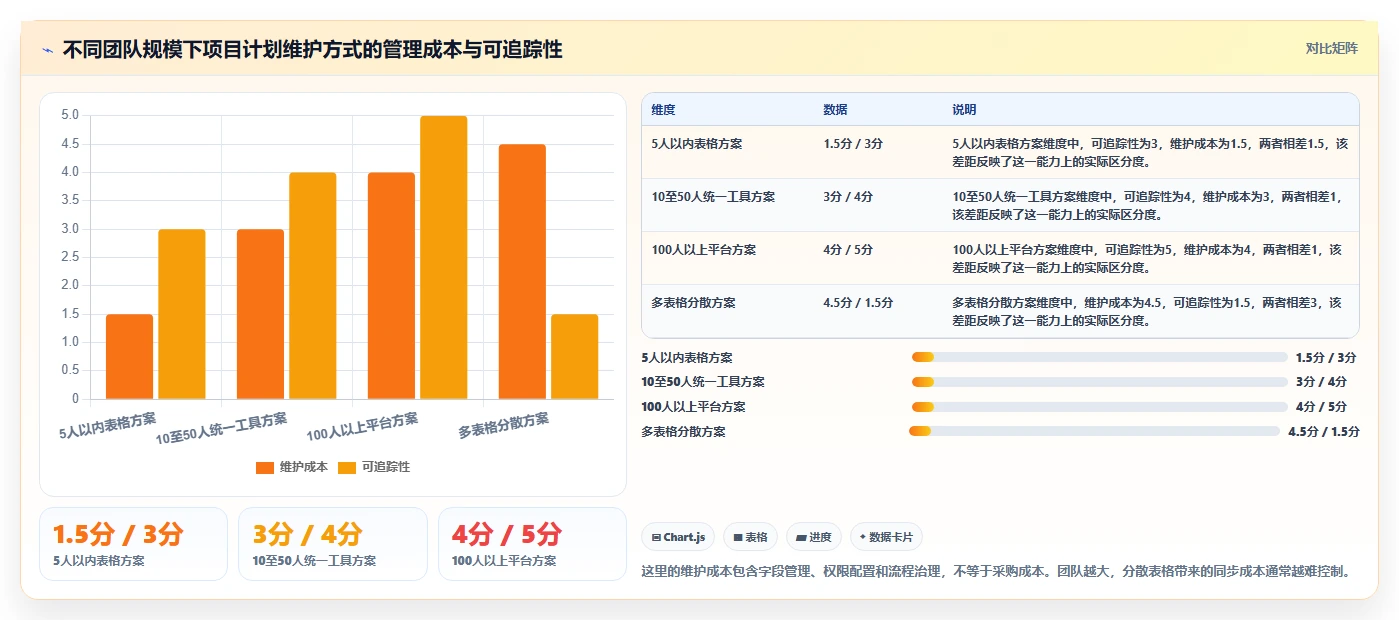Select the 多表格分散方案 table row name
The width and height of the screenshot is (1399, 620).
pyautogui.click(x=693, y=303)
